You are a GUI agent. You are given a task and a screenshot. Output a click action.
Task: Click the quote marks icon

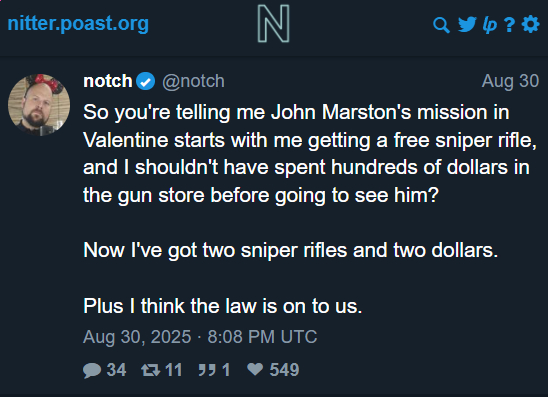(x=207, y=370)
